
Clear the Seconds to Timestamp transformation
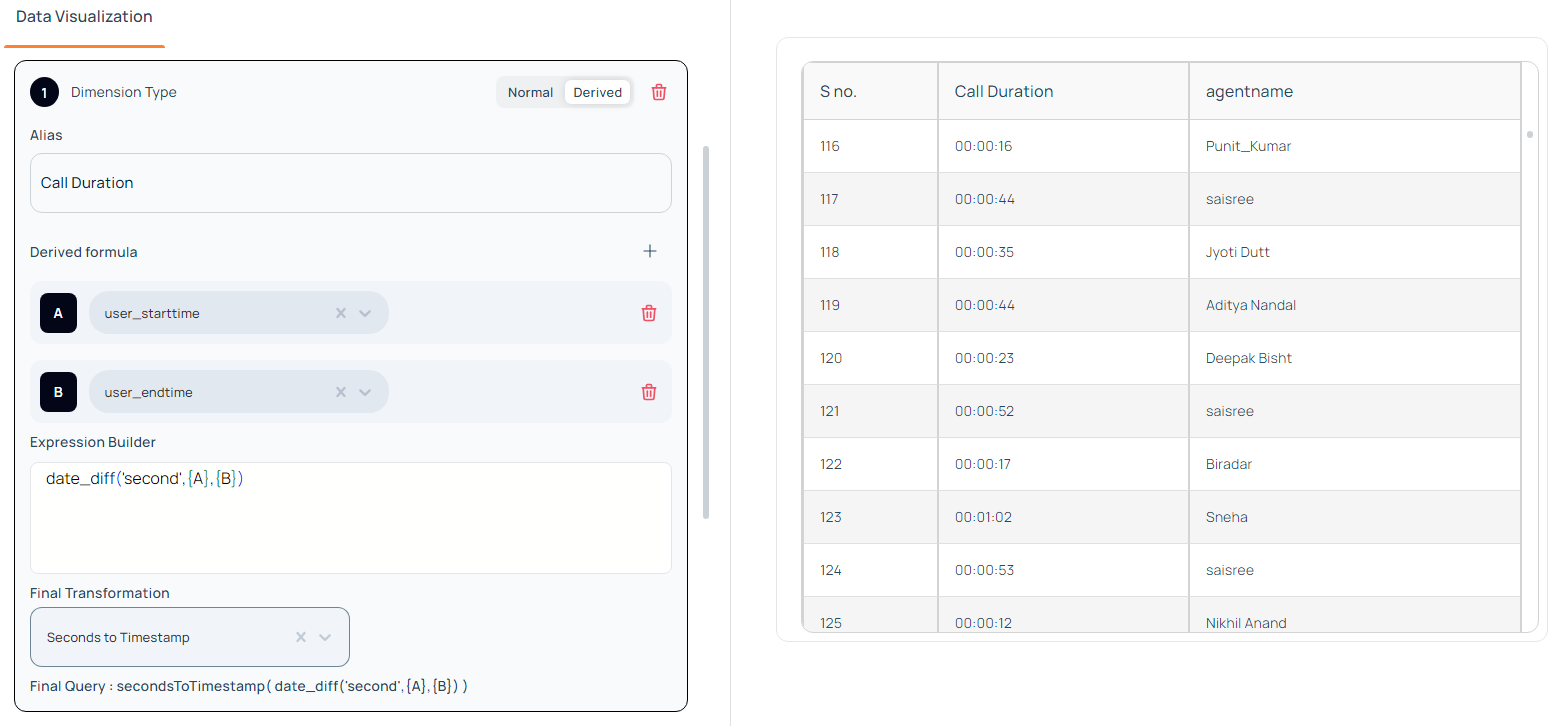pos(301,637)
